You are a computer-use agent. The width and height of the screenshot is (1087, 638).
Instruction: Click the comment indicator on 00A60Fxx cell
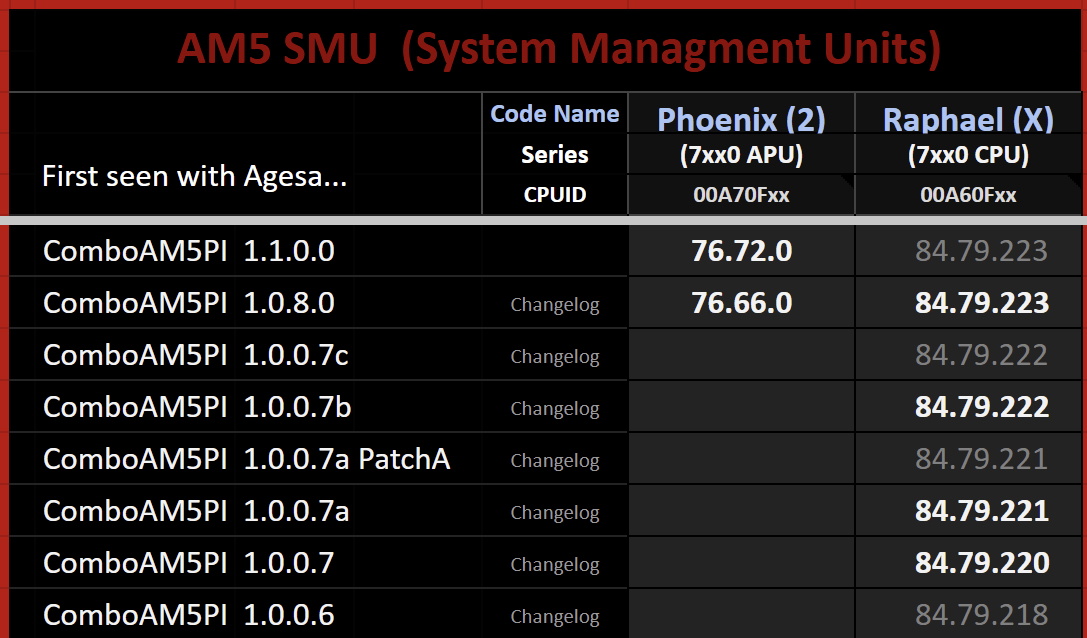coord(1076,180)
